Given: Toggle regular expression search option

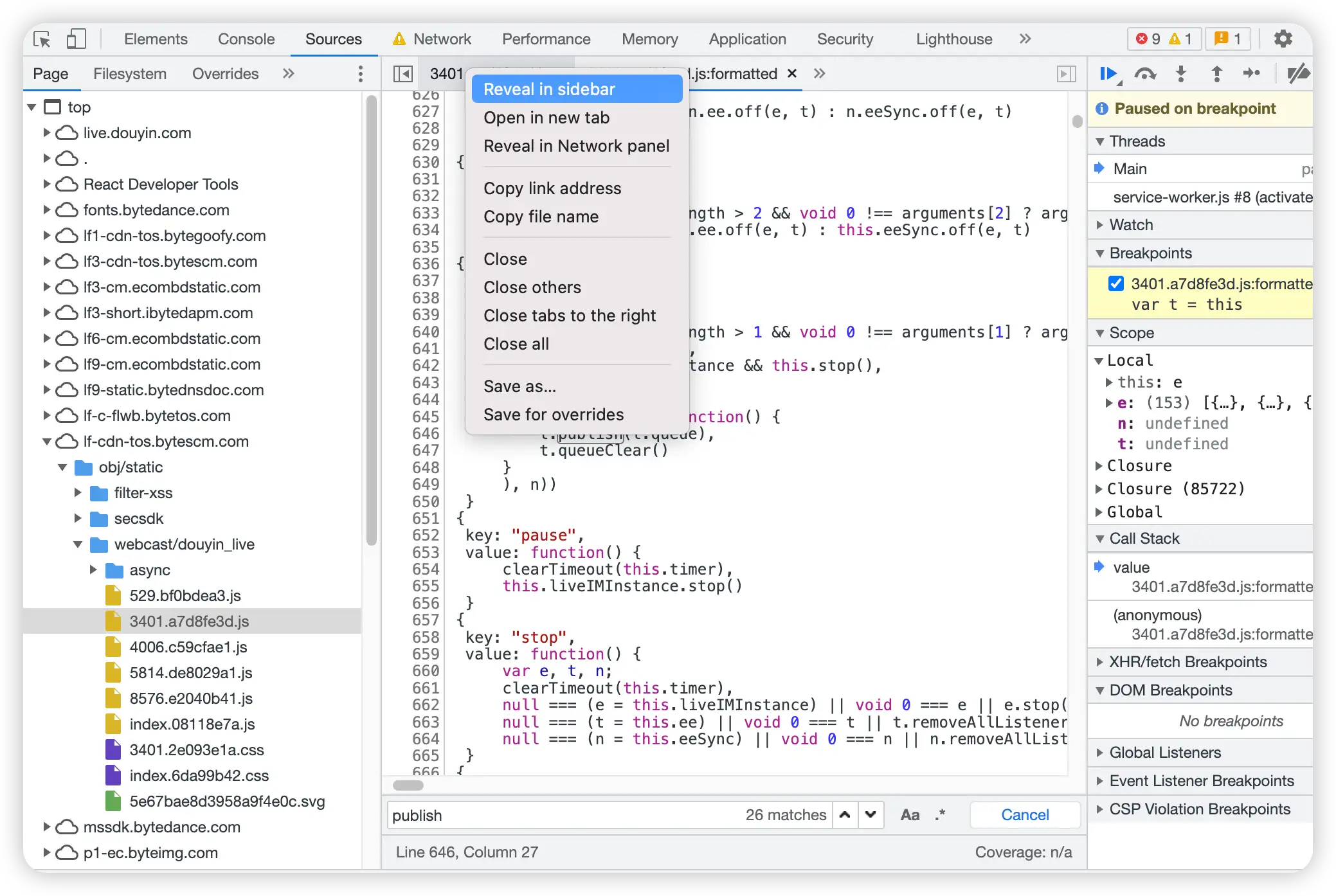Looking at the screenshot, I should pos(940,815).
